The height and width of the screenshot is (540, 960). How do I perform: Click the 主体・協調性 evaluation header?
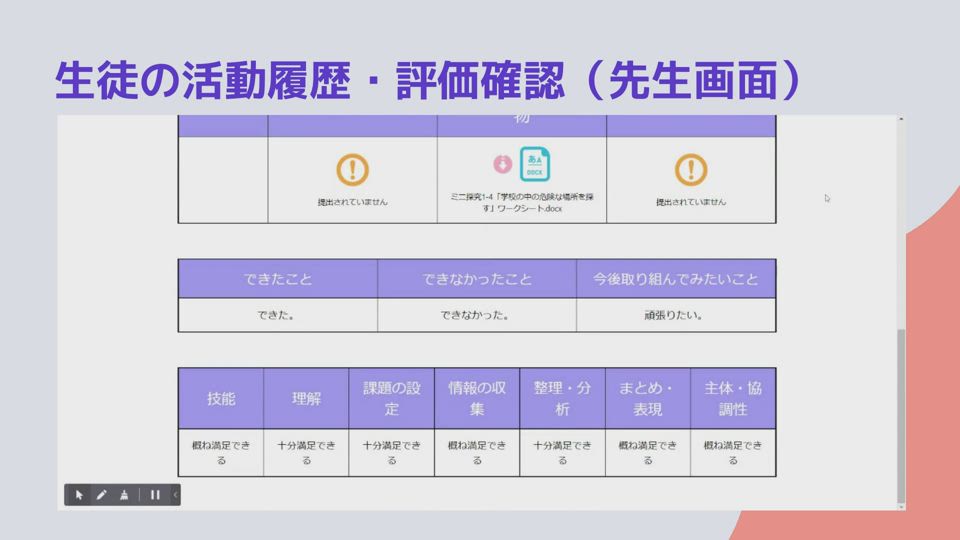tap(733, 398)
